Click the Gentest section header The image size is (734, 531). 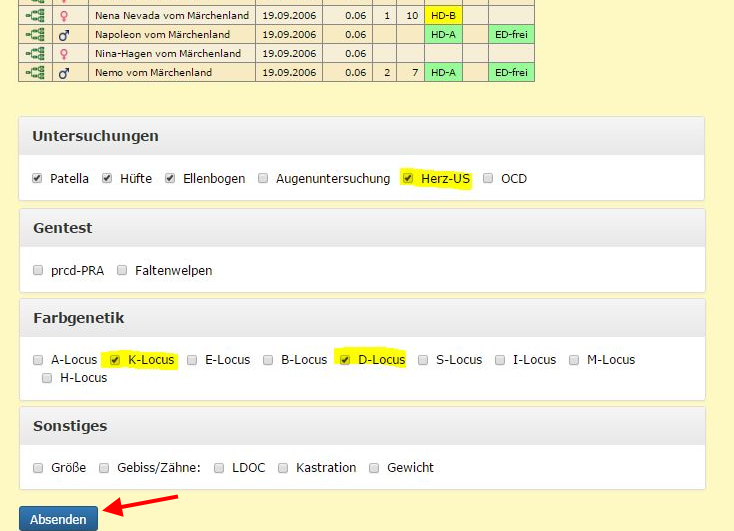[x=362, y=228]
